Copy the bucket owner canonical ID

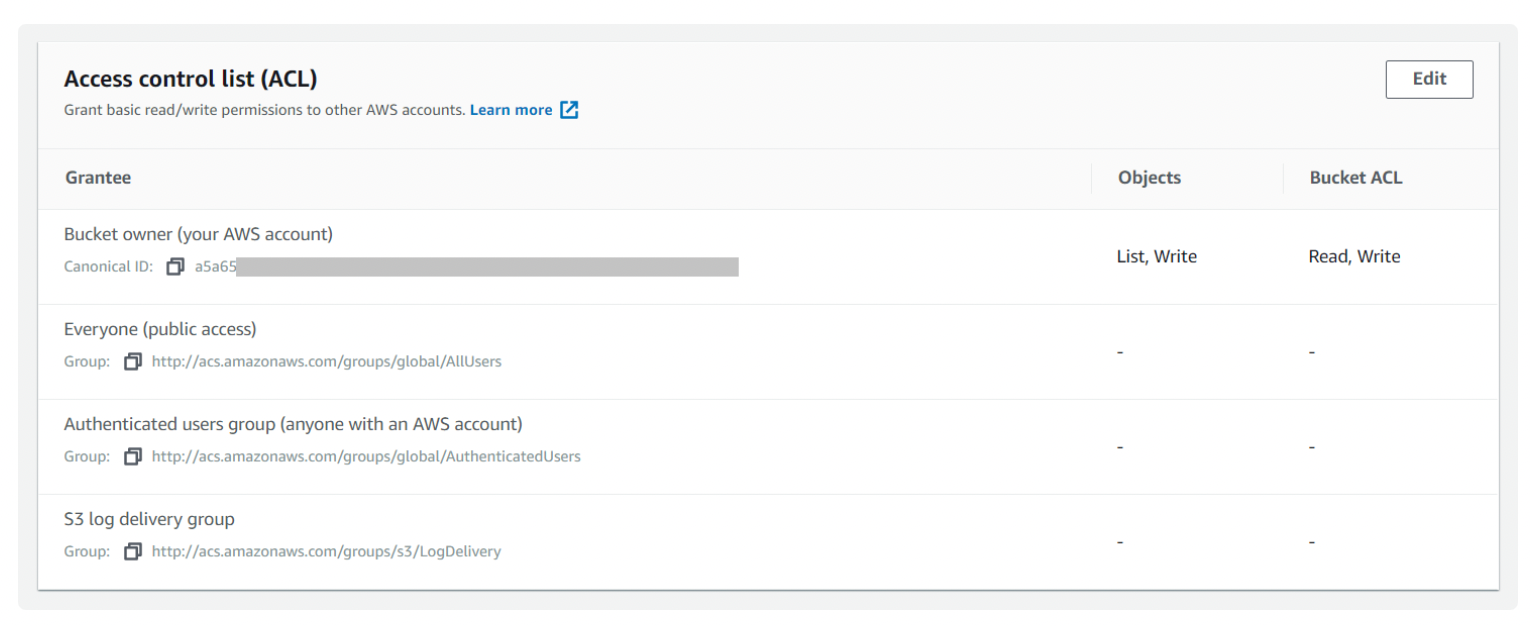pyautogui.click(x=176, y=267)
